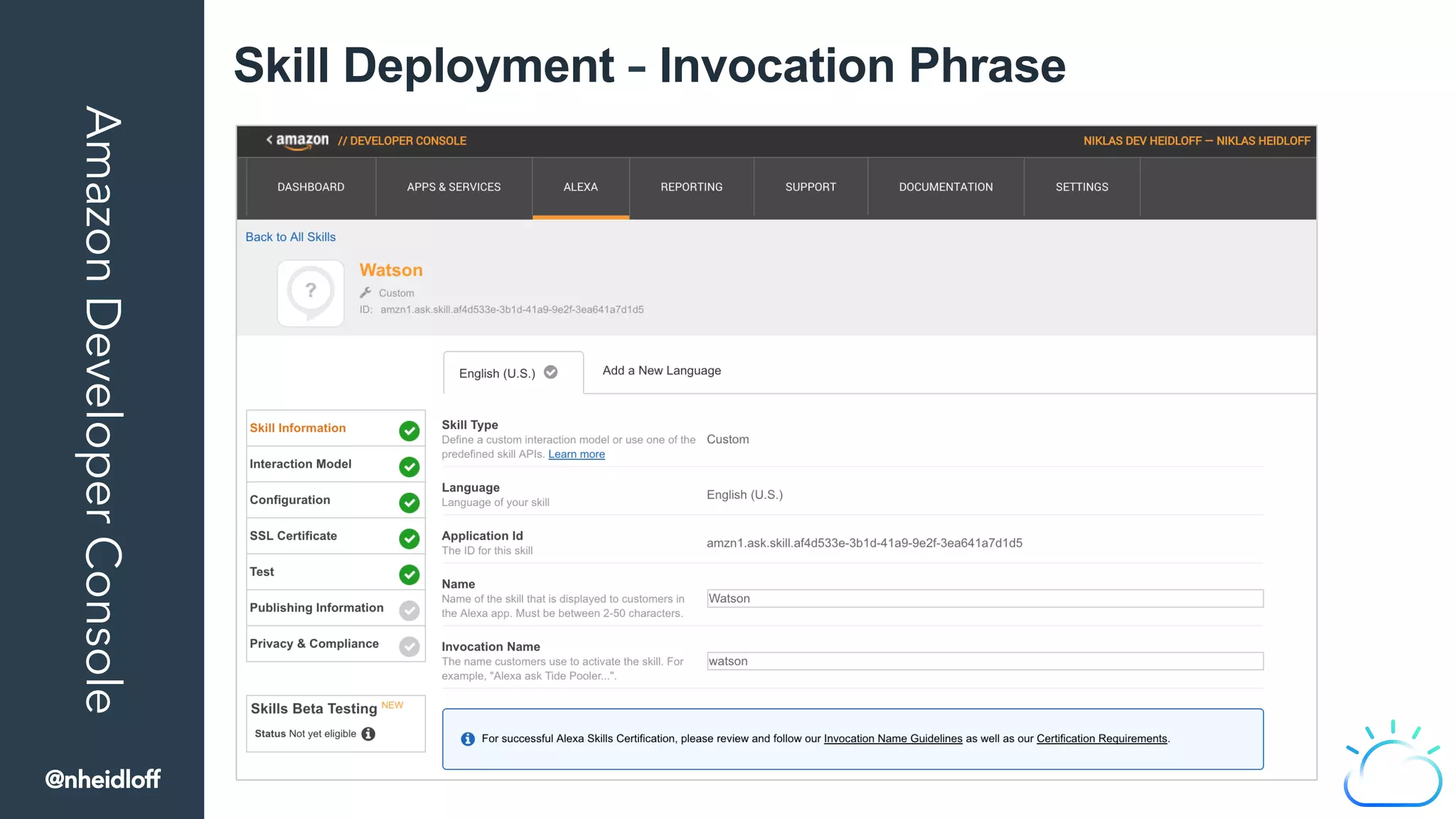This screenshot has height=819, width=1456.
Task: Open the Invocation Name Guidelines link
Action: (892, 739)
